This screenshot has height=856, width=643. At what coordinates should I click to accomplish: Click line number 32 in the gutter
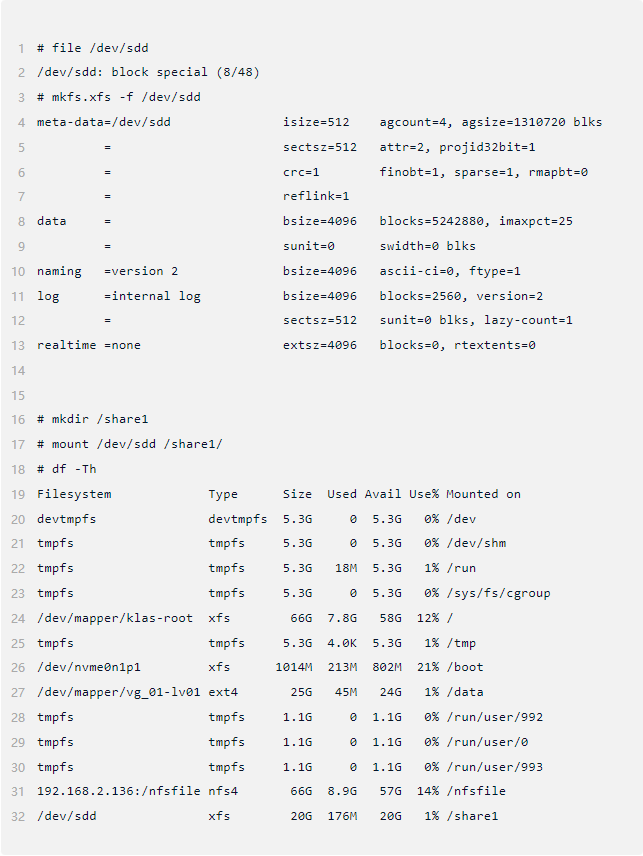coord(18,817)
